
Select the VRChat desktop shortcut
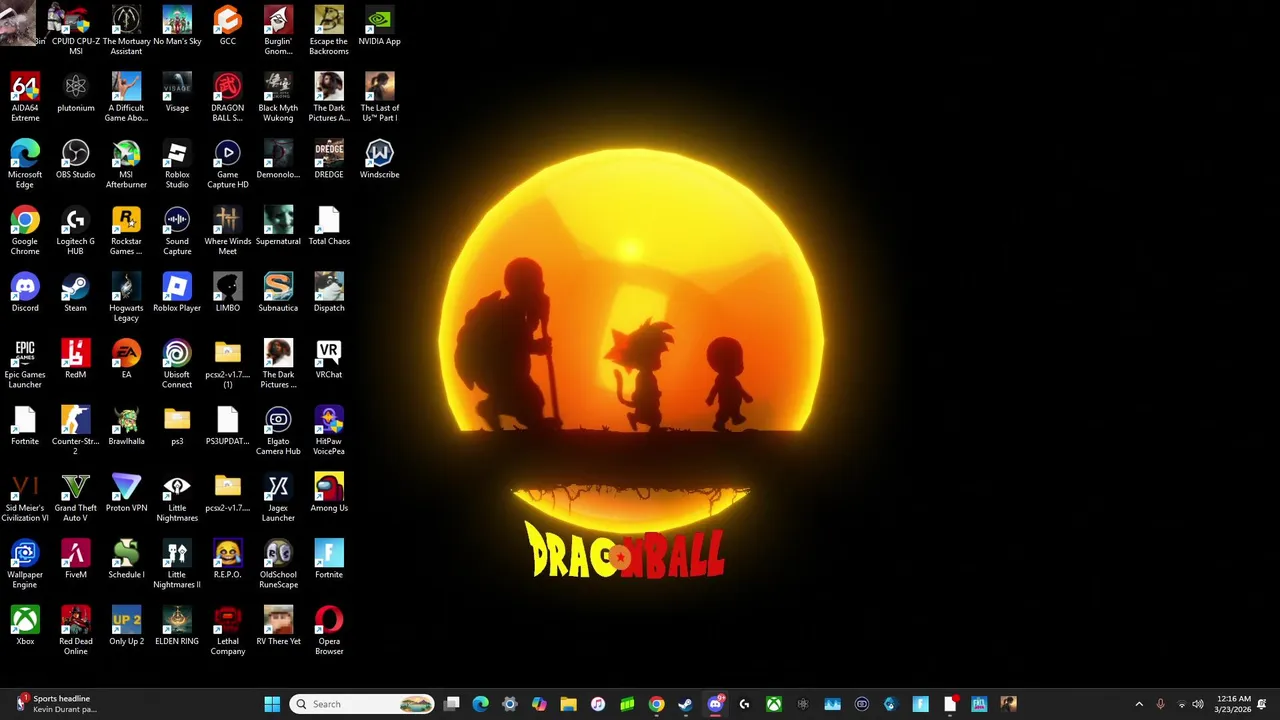[329, 360]
